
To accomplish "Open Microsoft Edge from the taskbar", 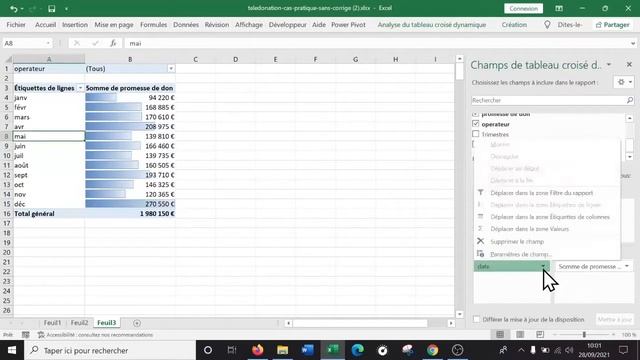I will 358,350.
